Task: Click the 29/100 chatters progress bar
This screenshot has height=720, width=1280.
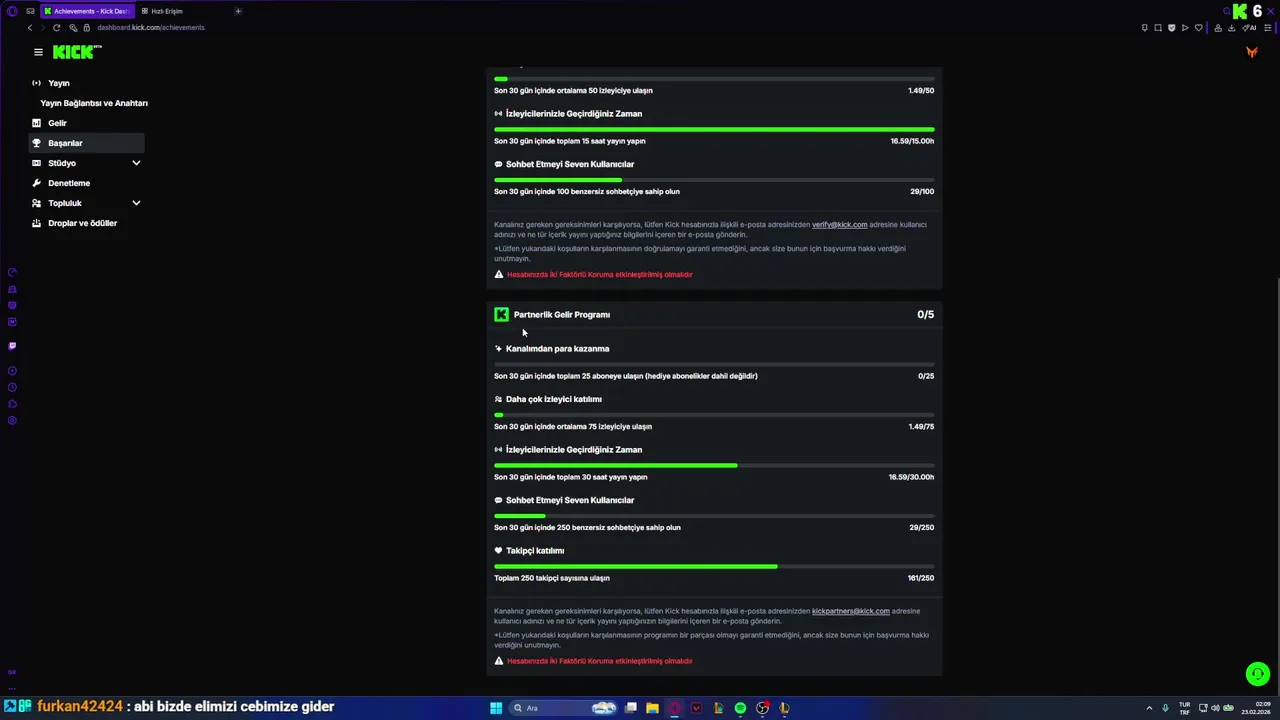Action: coord(714,180)
